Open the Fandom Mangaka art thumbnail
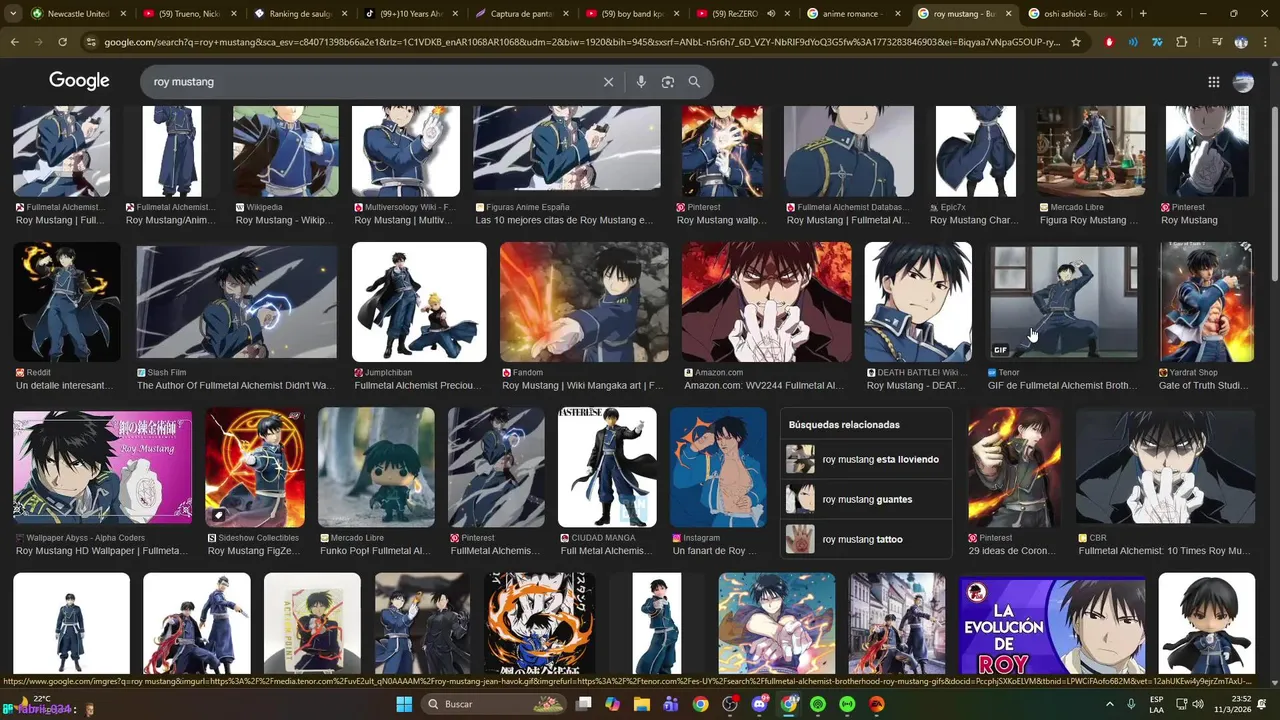Viewport: 1280px width, 720px height. (x=584, y=302)
